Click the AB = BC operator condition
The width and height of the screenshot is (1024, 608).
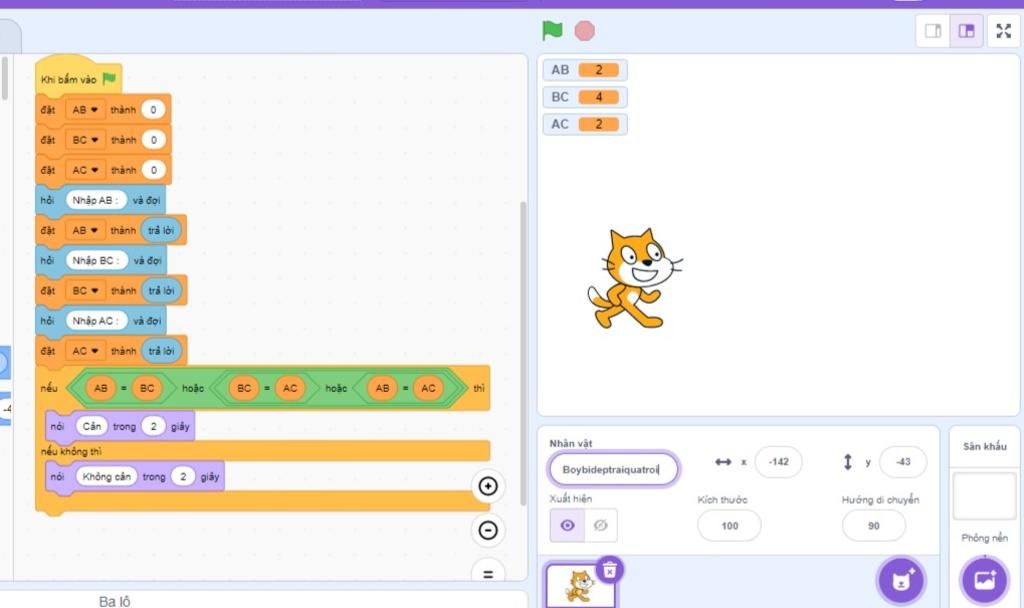[123, 388]
